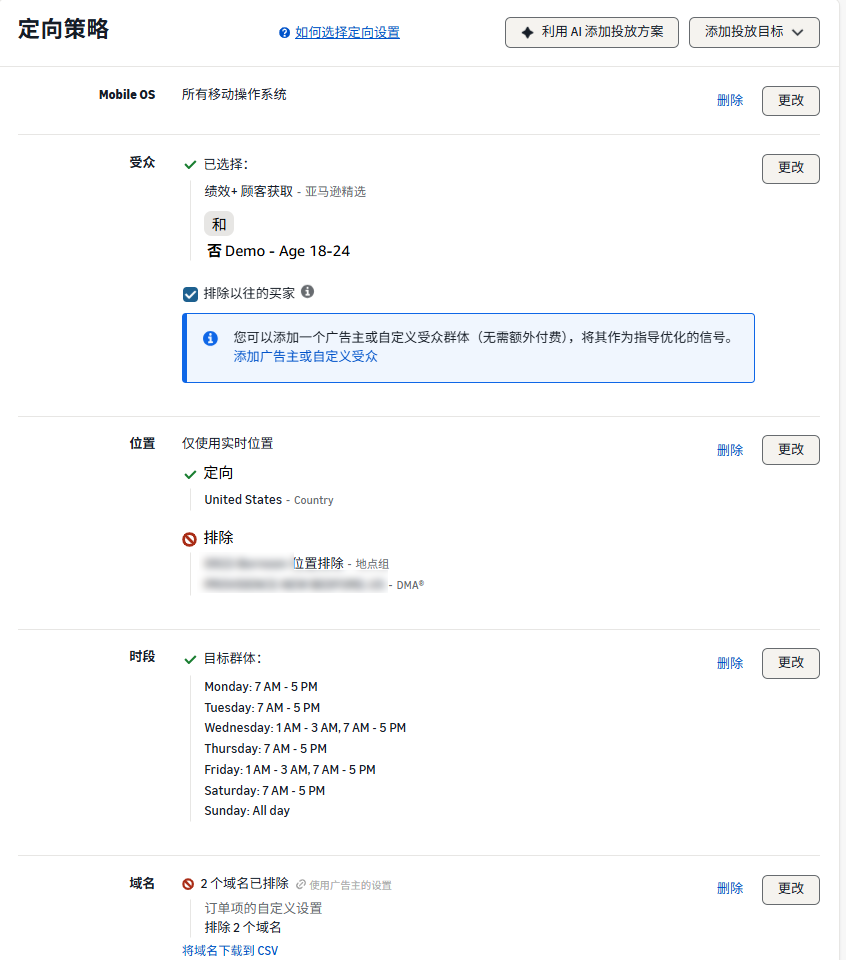
Task: Click the sparkle icon in the AI button
Action: [x=528, y=32]
